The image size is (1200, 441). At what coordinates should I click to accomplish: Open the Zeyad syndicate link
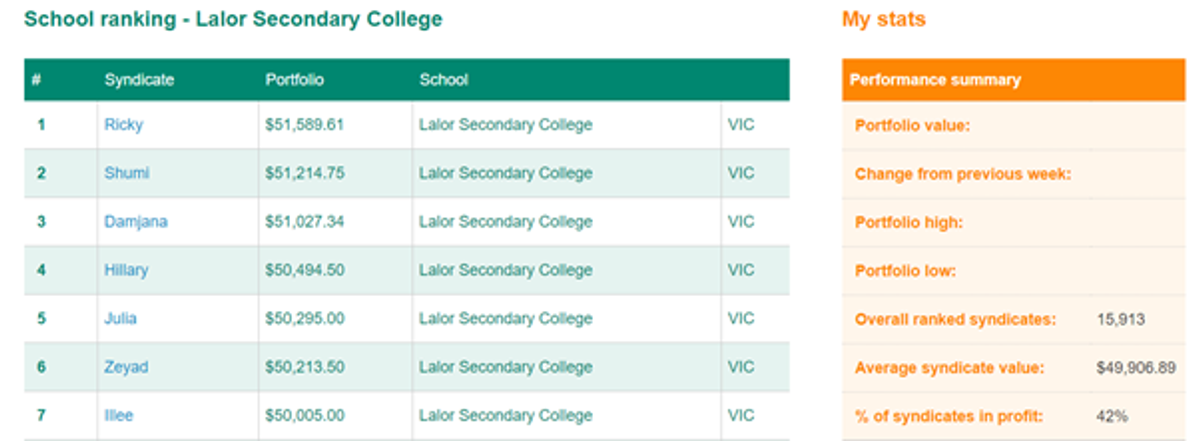[126, 367]
